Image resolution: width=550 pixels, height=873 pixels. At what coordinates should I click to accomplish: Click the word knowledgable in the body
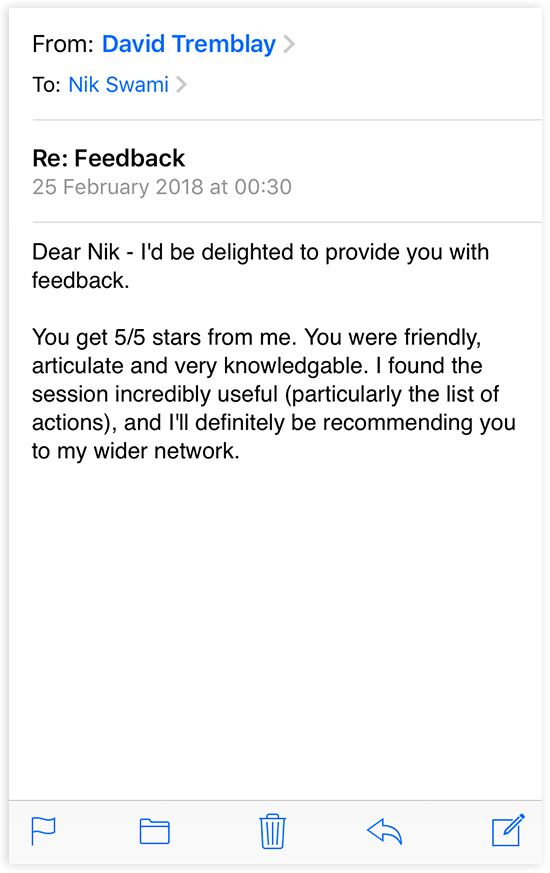[296, 366]
